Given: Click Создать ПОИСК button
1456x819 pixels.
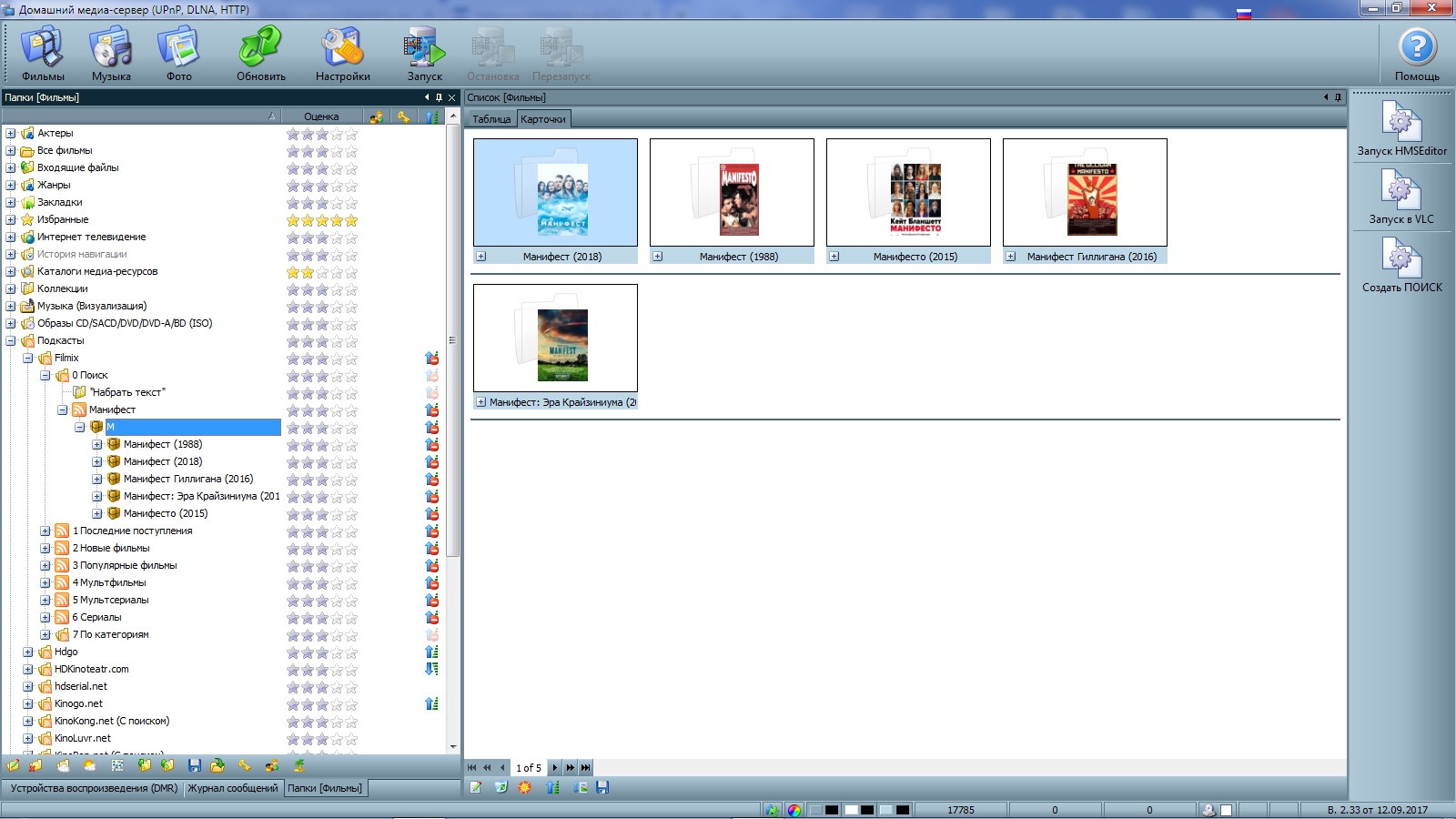Looking at the screenshot, I should click(x=1401, y=264).
